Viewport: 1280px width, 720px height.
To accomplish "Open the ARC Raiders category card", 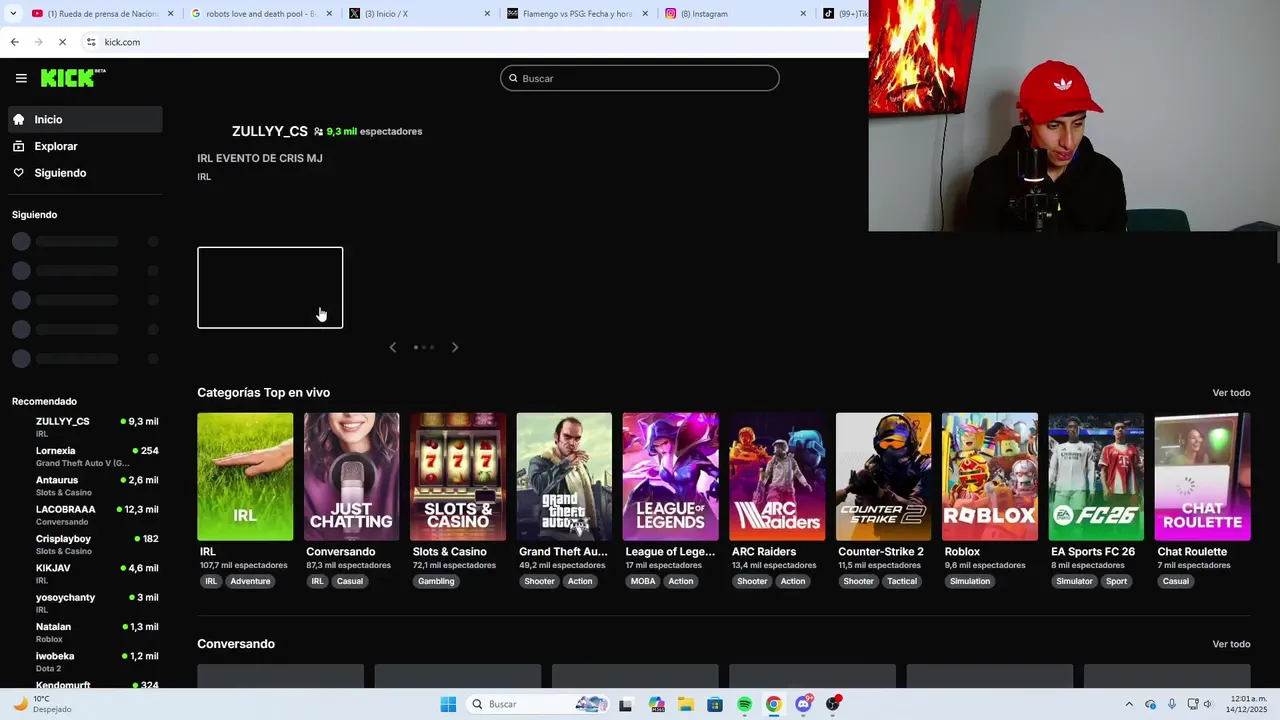I will (777, 477).
